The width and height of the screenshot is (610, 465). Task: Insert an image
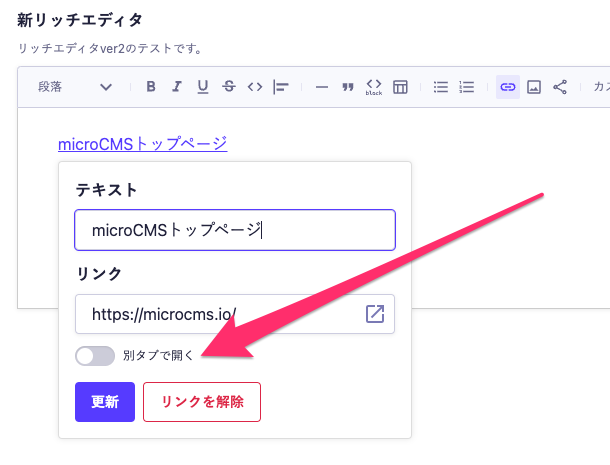tap(534, 87)
